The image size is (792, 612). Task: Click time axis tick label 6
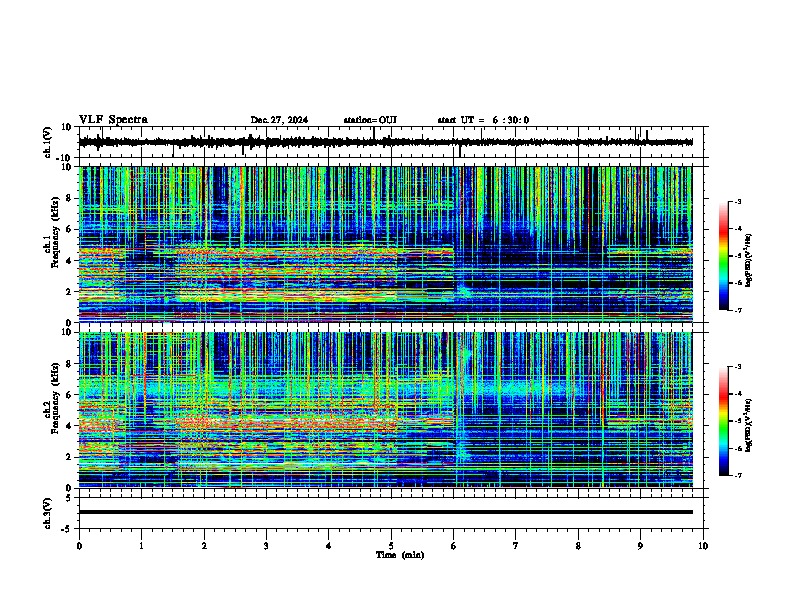click(454, 545)
